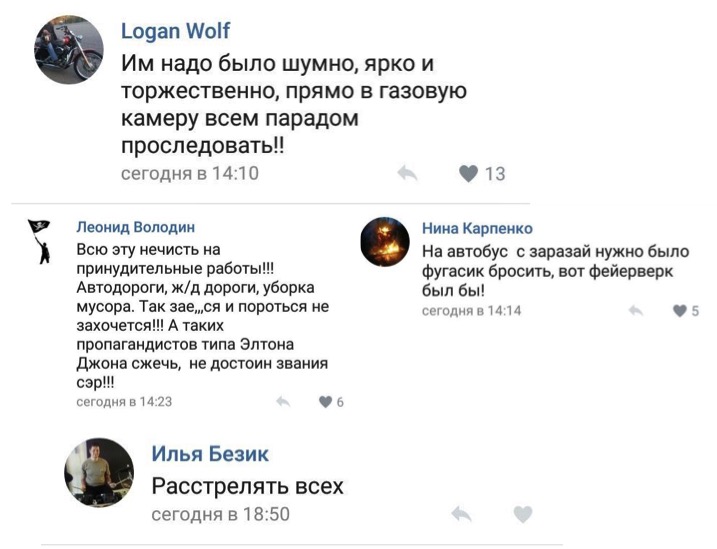Open the 14:14 timestamp on Нина Карпенко's comment
717x549 pixels.
click(471, 311)
